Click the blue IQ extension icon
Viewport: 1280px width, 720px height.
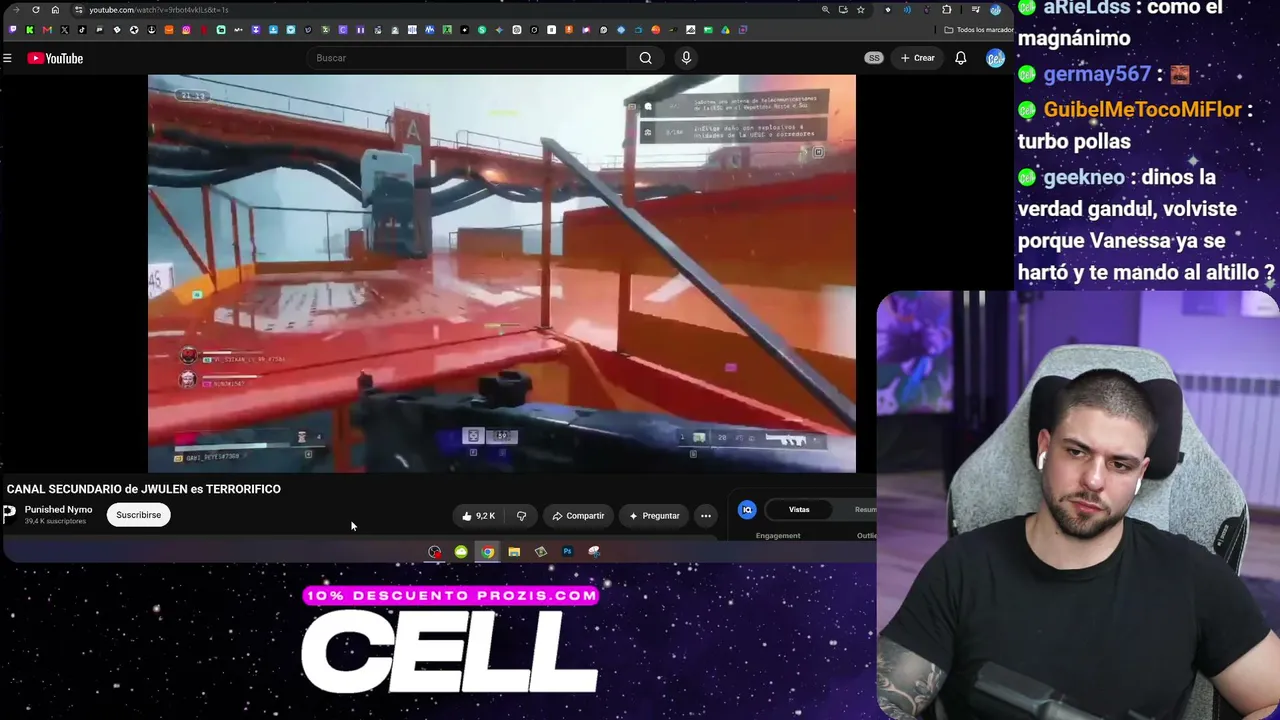[x=747, y=510]
